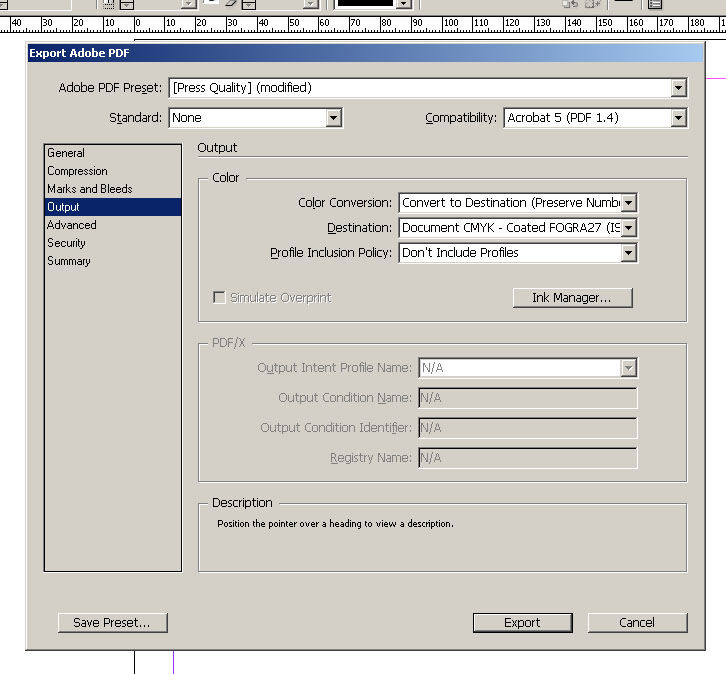
Task: Click the Output Condition Name field
Action: coord(528,398)
